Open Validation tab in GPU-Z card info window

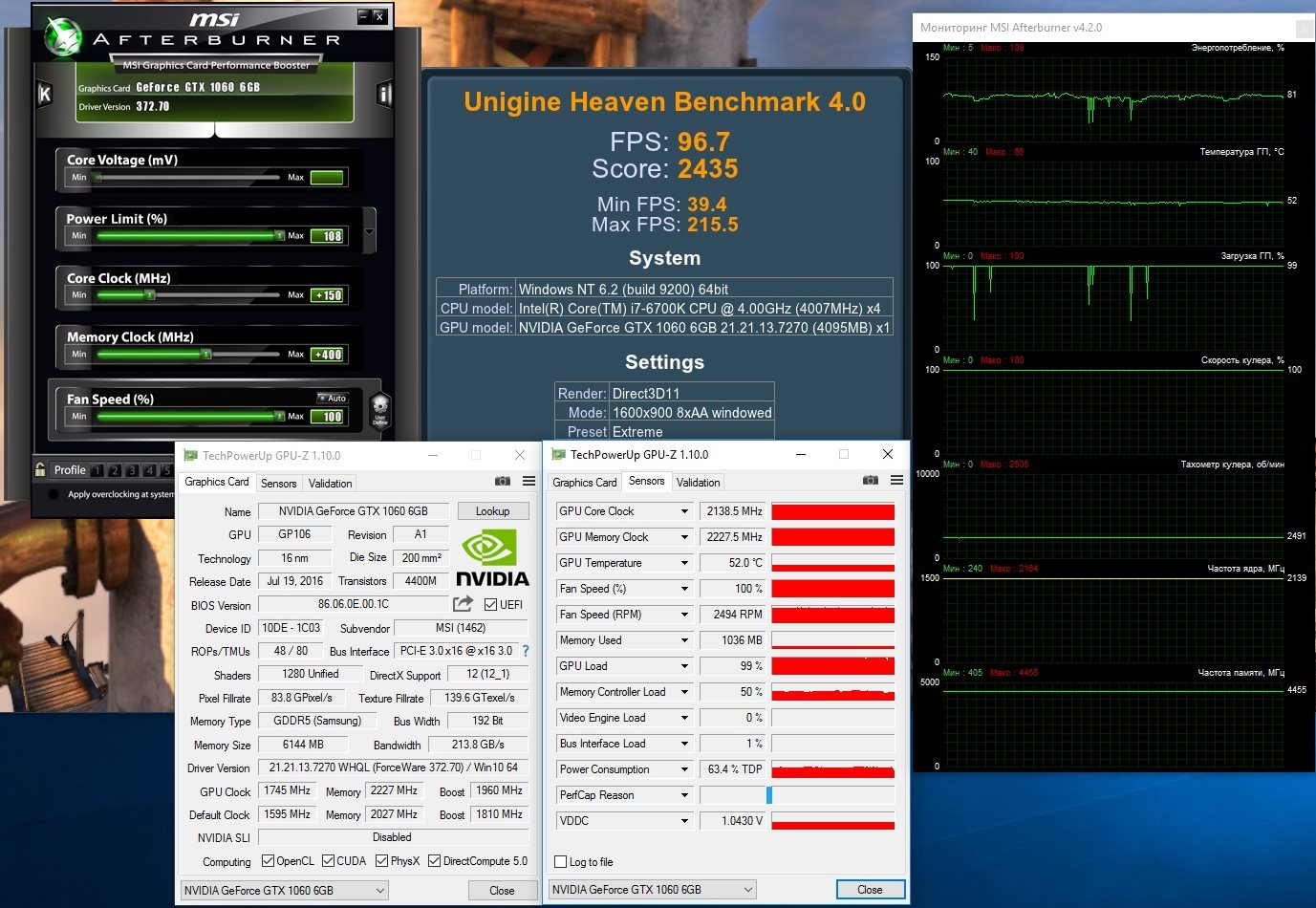[331, 484]
